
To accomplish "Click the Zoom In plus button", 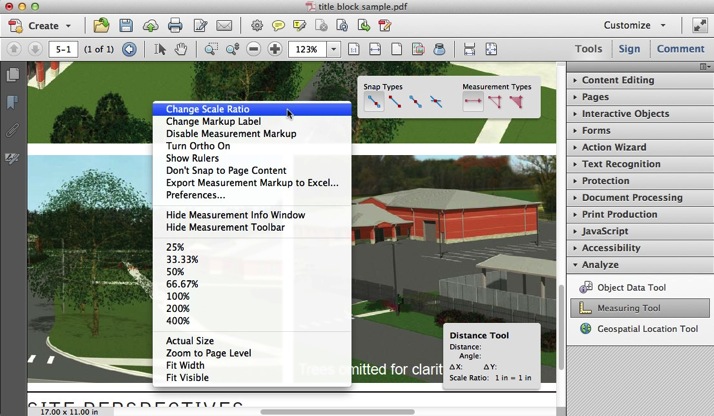I will click(x=275, y=49).
